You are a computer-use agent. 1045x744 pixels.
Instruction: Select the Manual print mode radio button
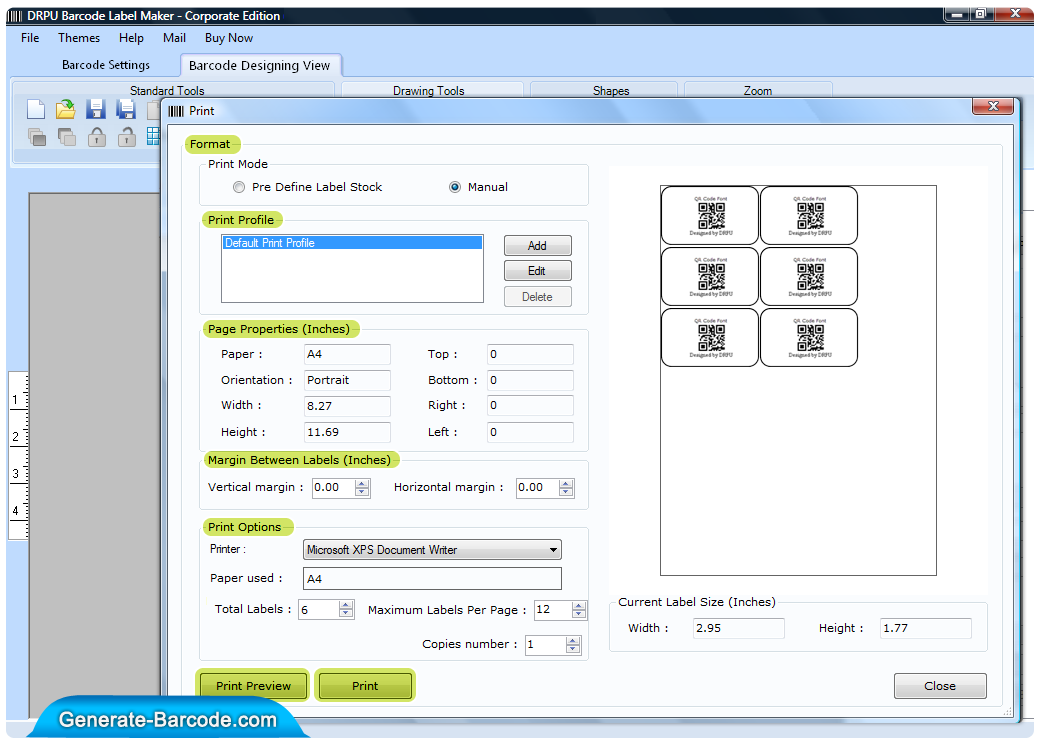click(455, 187)
